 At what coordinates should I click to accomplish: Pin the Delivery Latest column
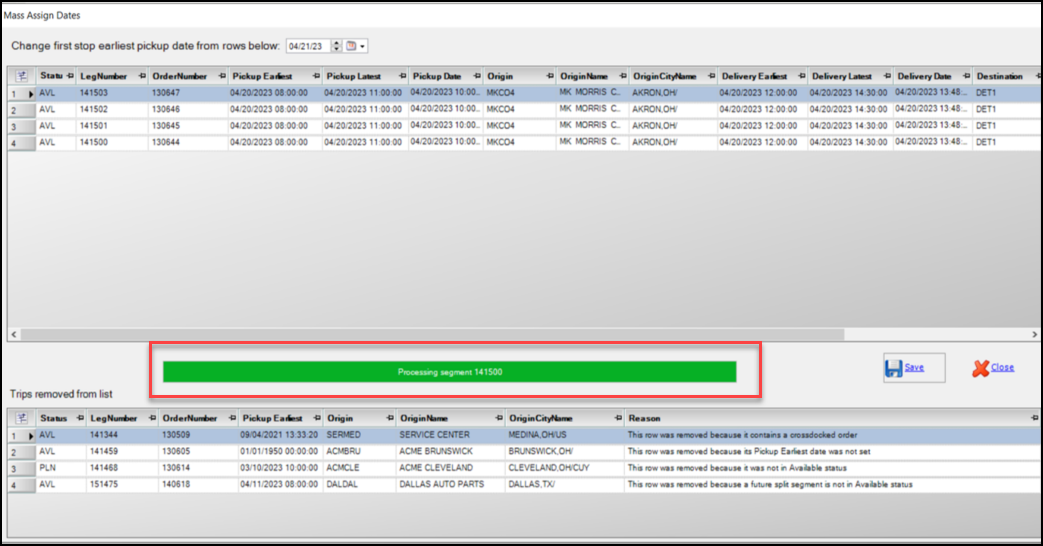887,76
